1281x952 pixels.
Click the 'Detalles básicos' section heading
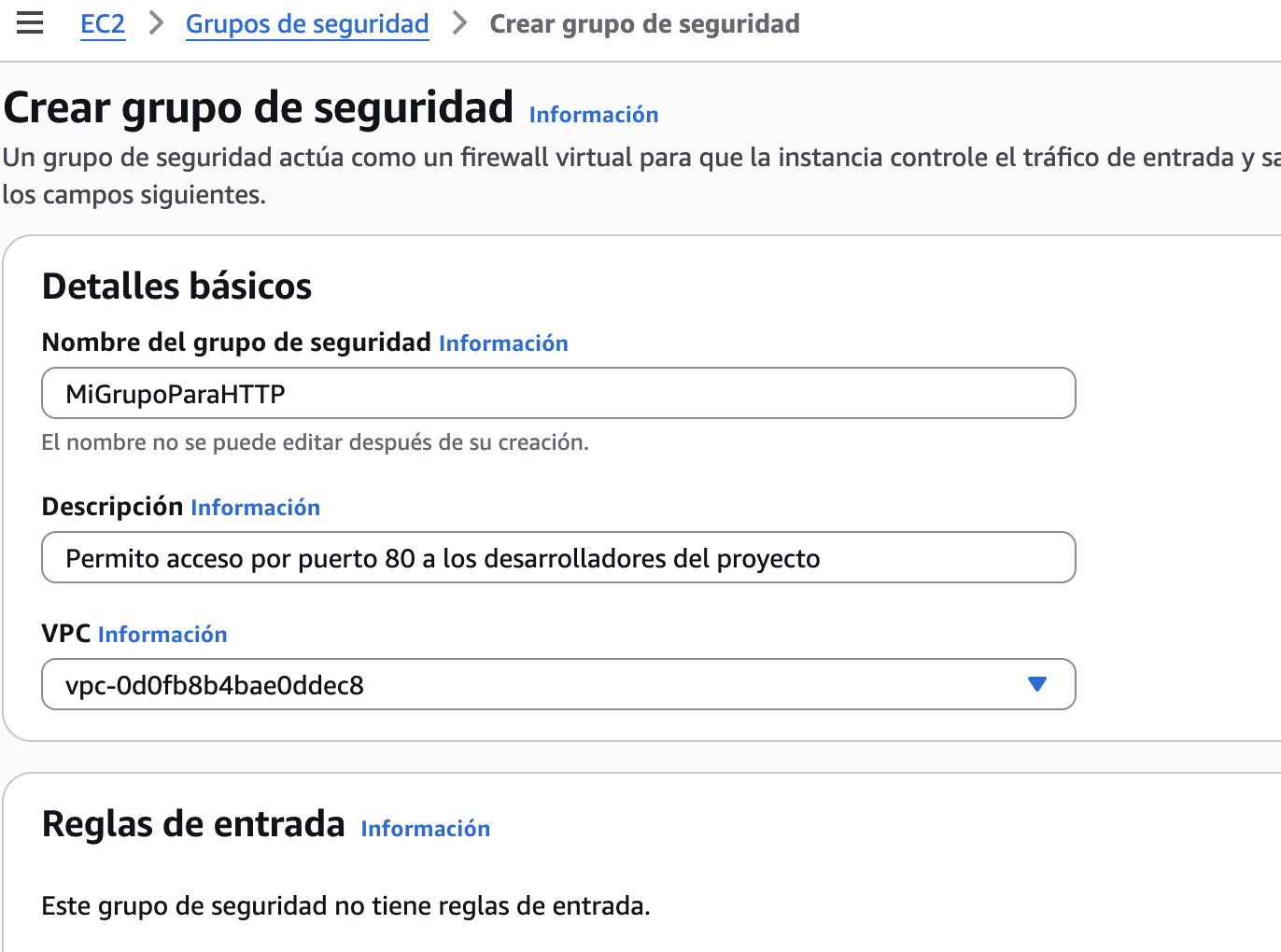point(176,287)
